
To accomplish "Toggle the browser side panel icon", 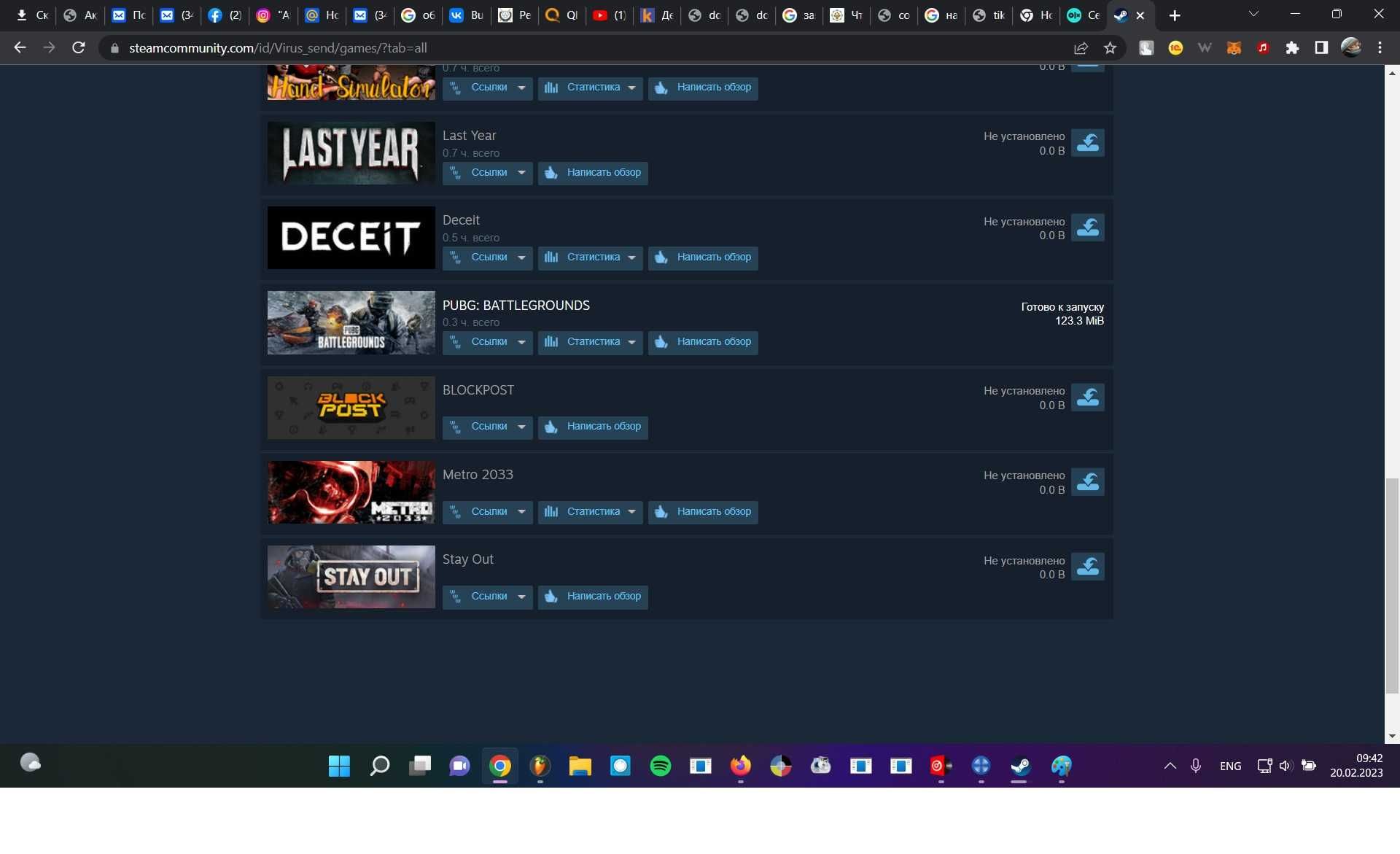I will click(1321, 48).
